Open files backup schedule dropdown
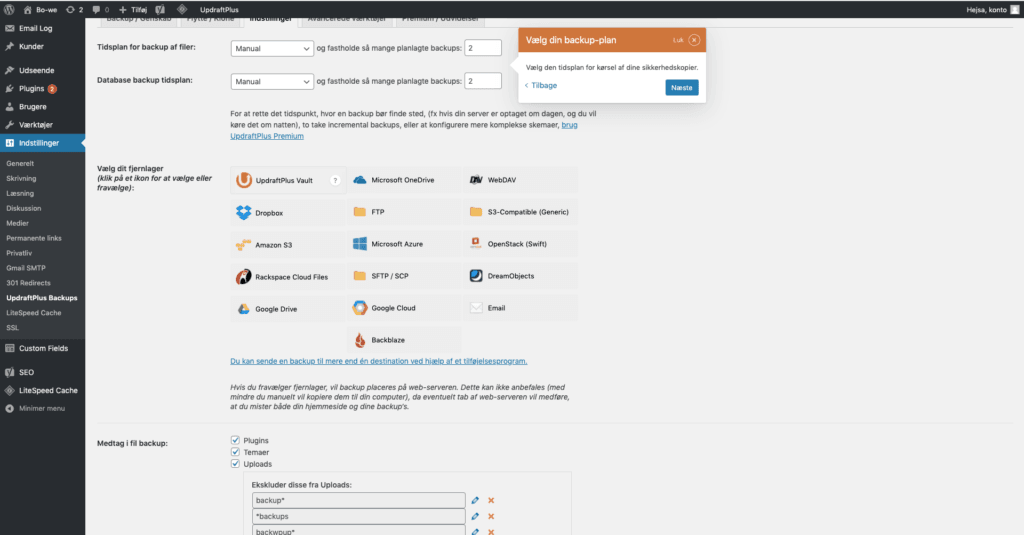1024x535 pixels. (x=272, y=48)
